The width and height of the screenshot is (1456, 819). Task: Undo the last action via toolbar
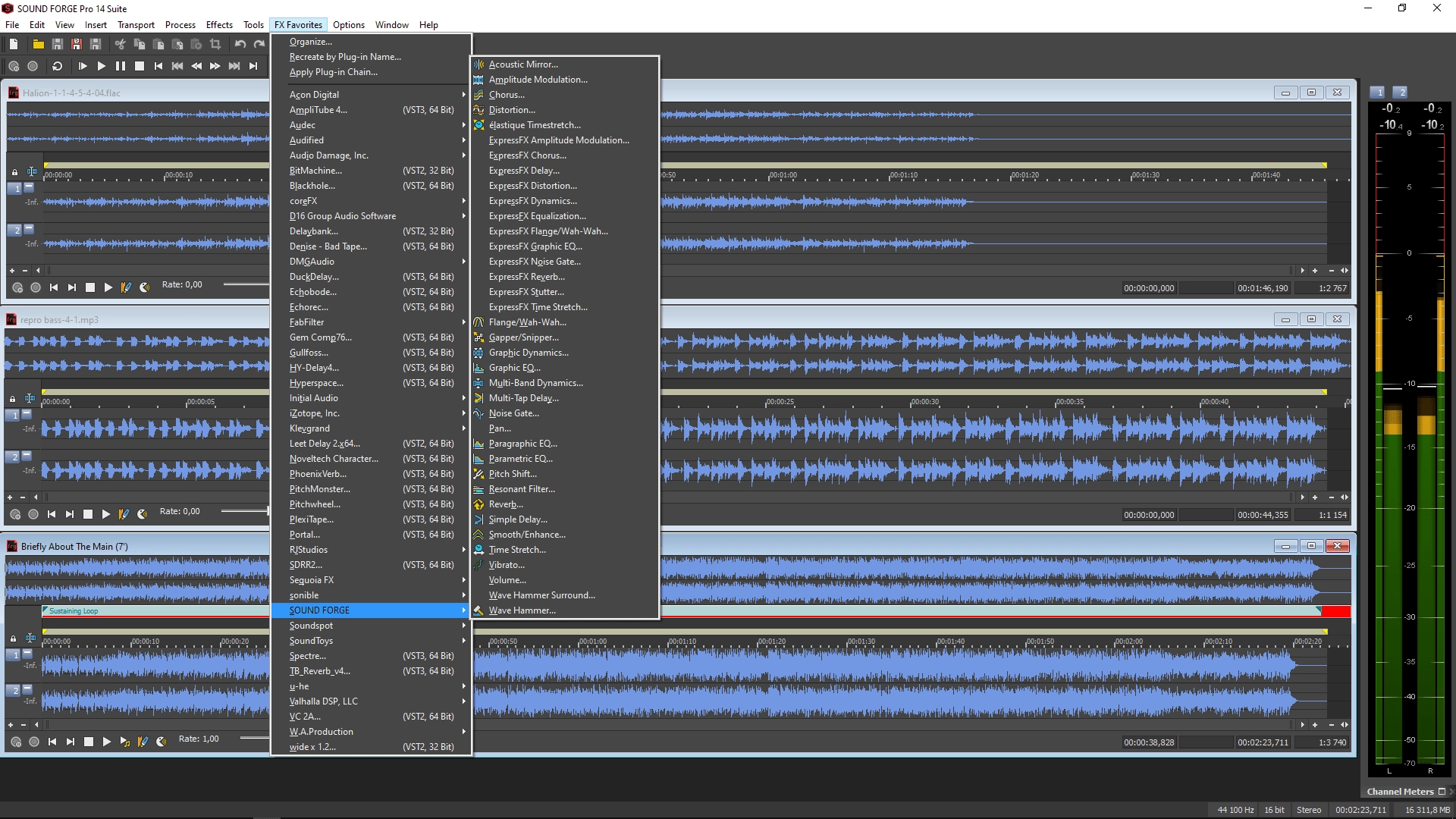point(240,45)
